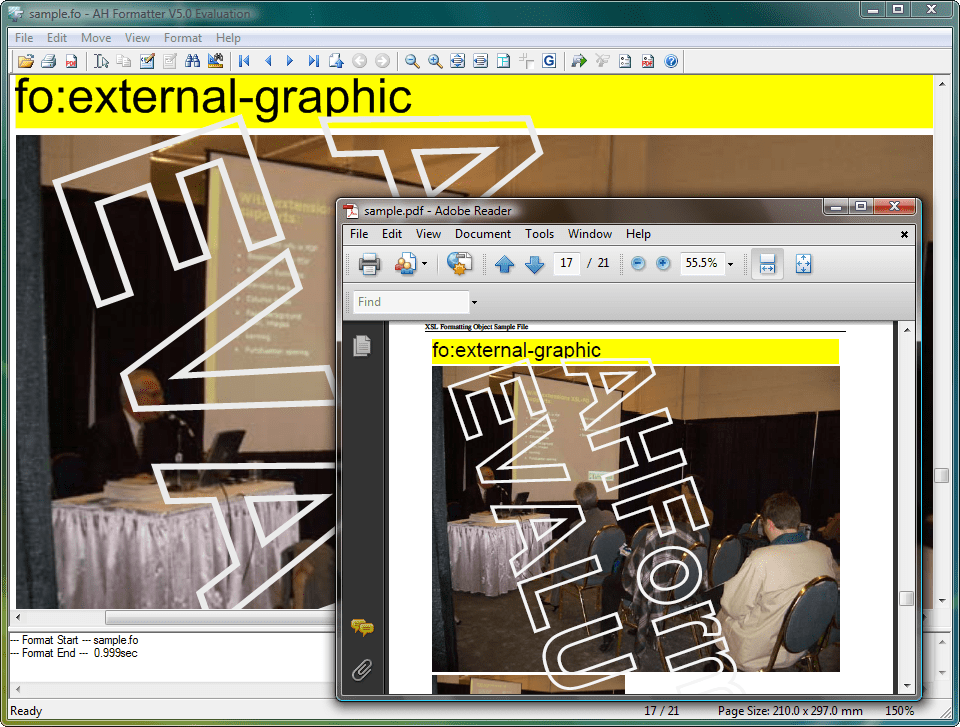Go to next page in Adobe Reader
960x727 pixels.
click(x=534, y=264)
